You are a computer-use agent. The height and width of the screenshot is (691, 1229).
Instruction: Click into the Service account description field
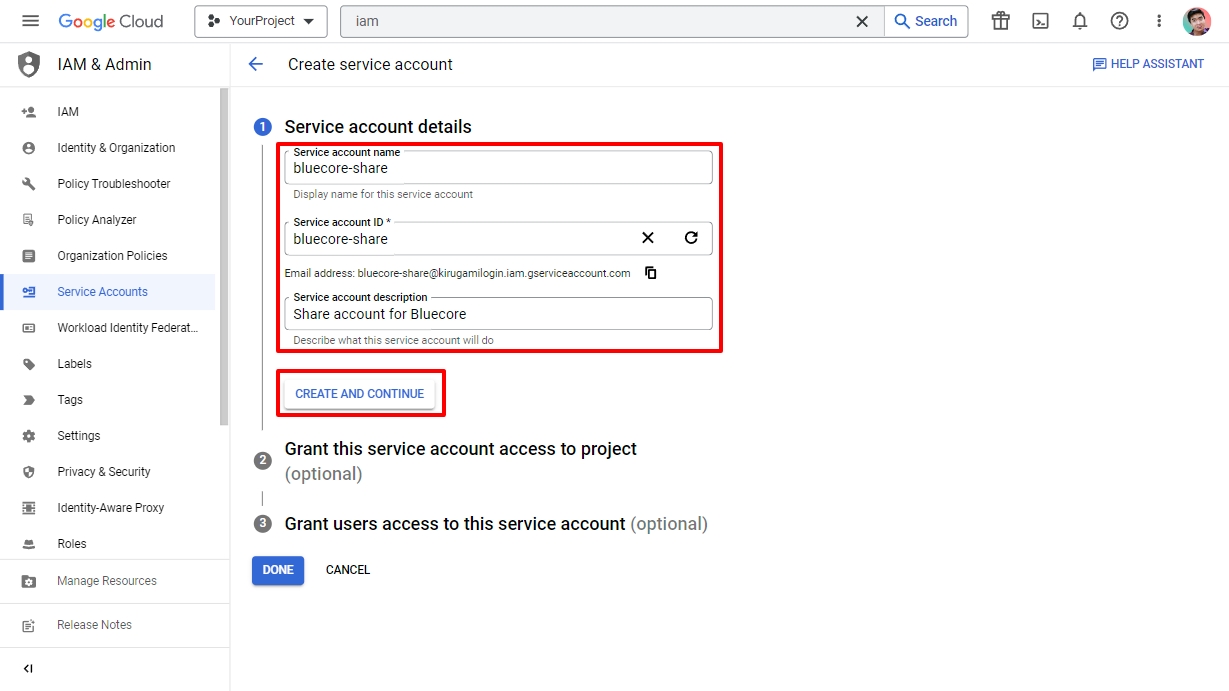pos(498,314)
